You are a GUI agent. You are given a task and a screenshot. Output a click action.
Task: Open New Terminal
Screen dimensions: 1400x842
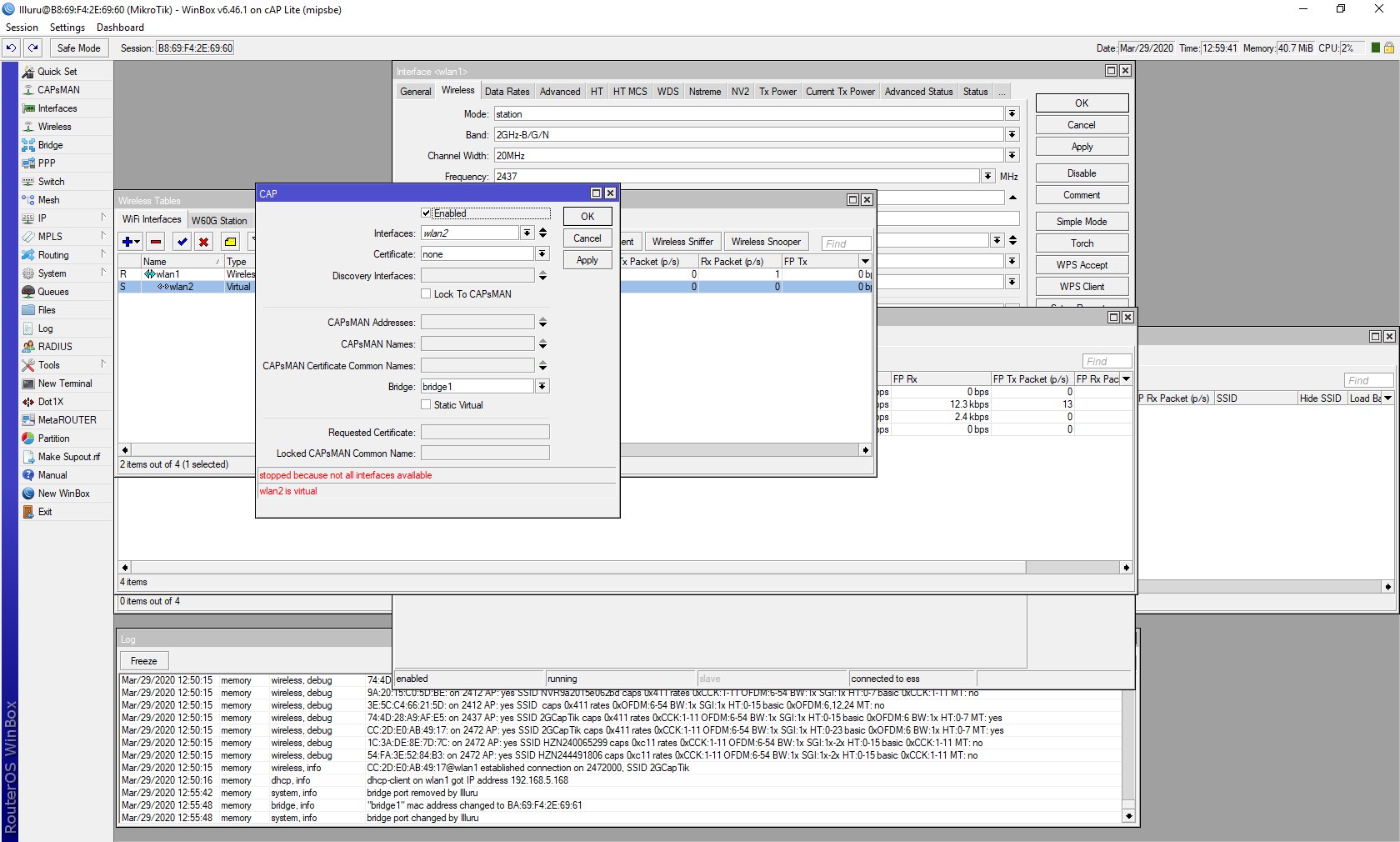[x=65, y=383]
